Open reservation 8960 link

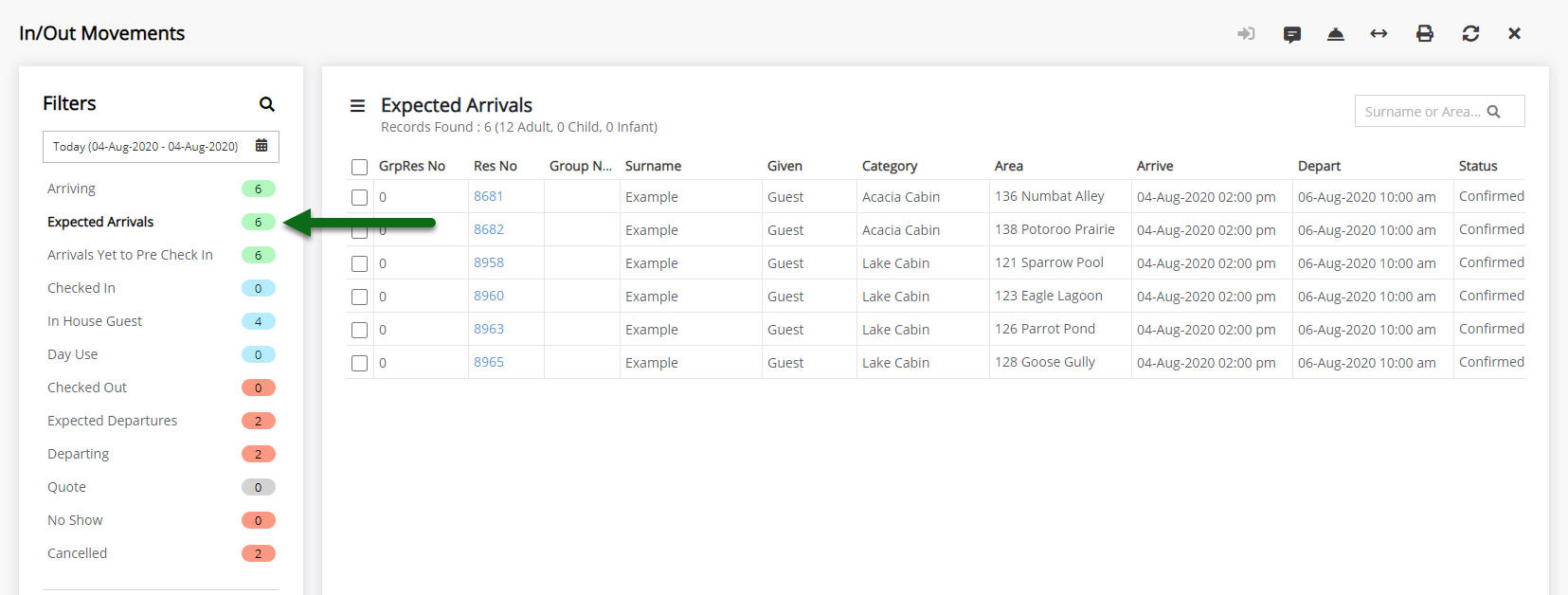pos(489,296)
